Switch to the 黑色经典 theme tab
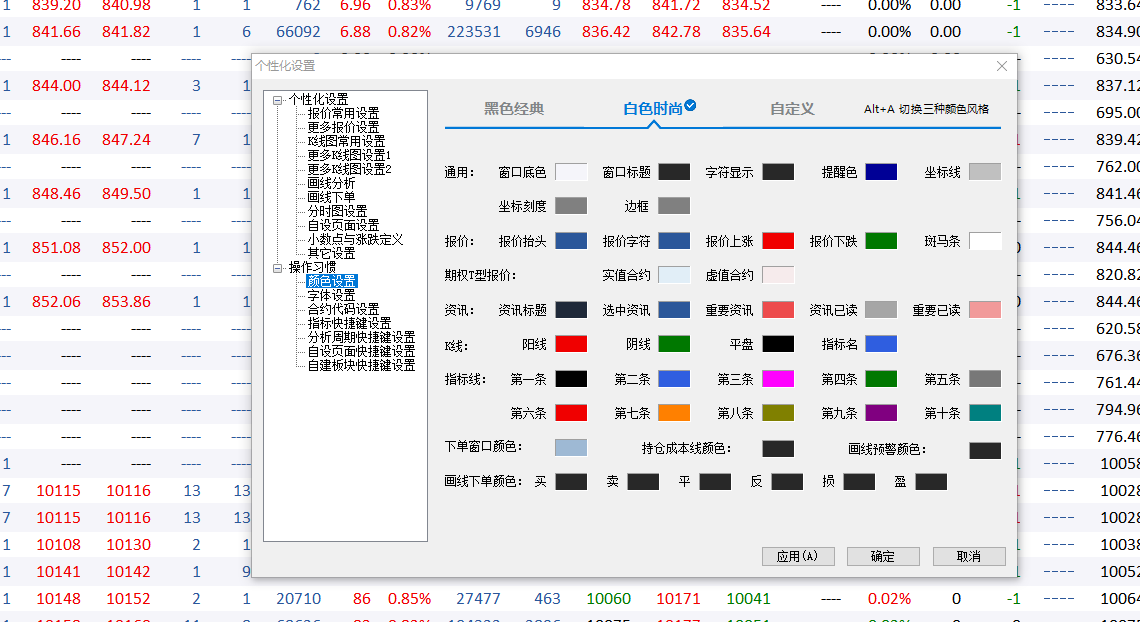Screen dimensions: 1140x622 point(514,109)
